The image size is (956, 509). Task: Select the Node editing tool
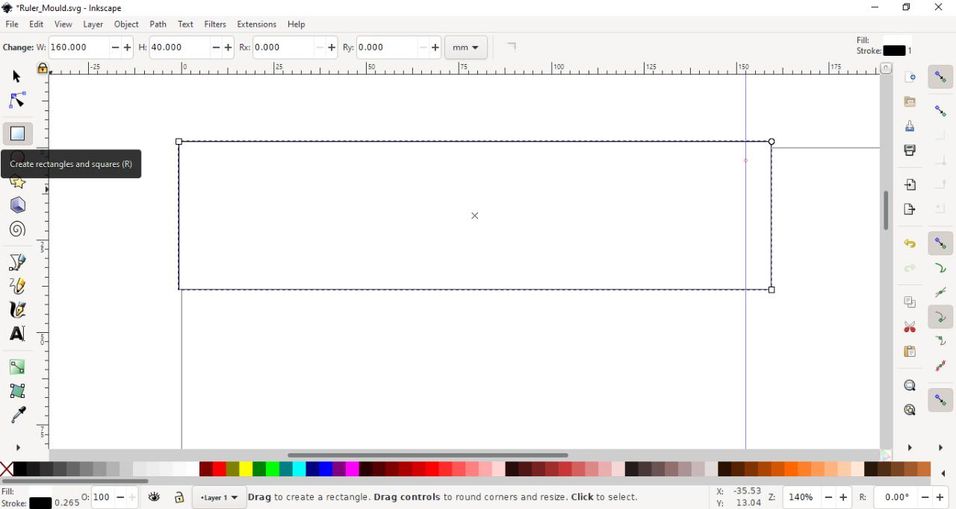(x=17, y=101)
